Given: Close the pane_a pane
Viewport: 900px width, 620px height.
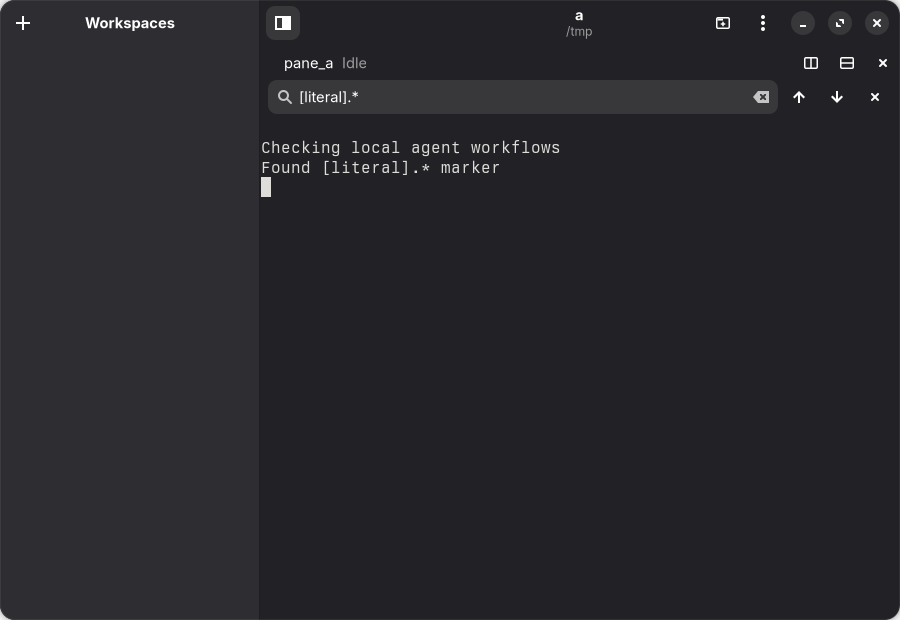Looking at the screenshot, I should [883, 63].
